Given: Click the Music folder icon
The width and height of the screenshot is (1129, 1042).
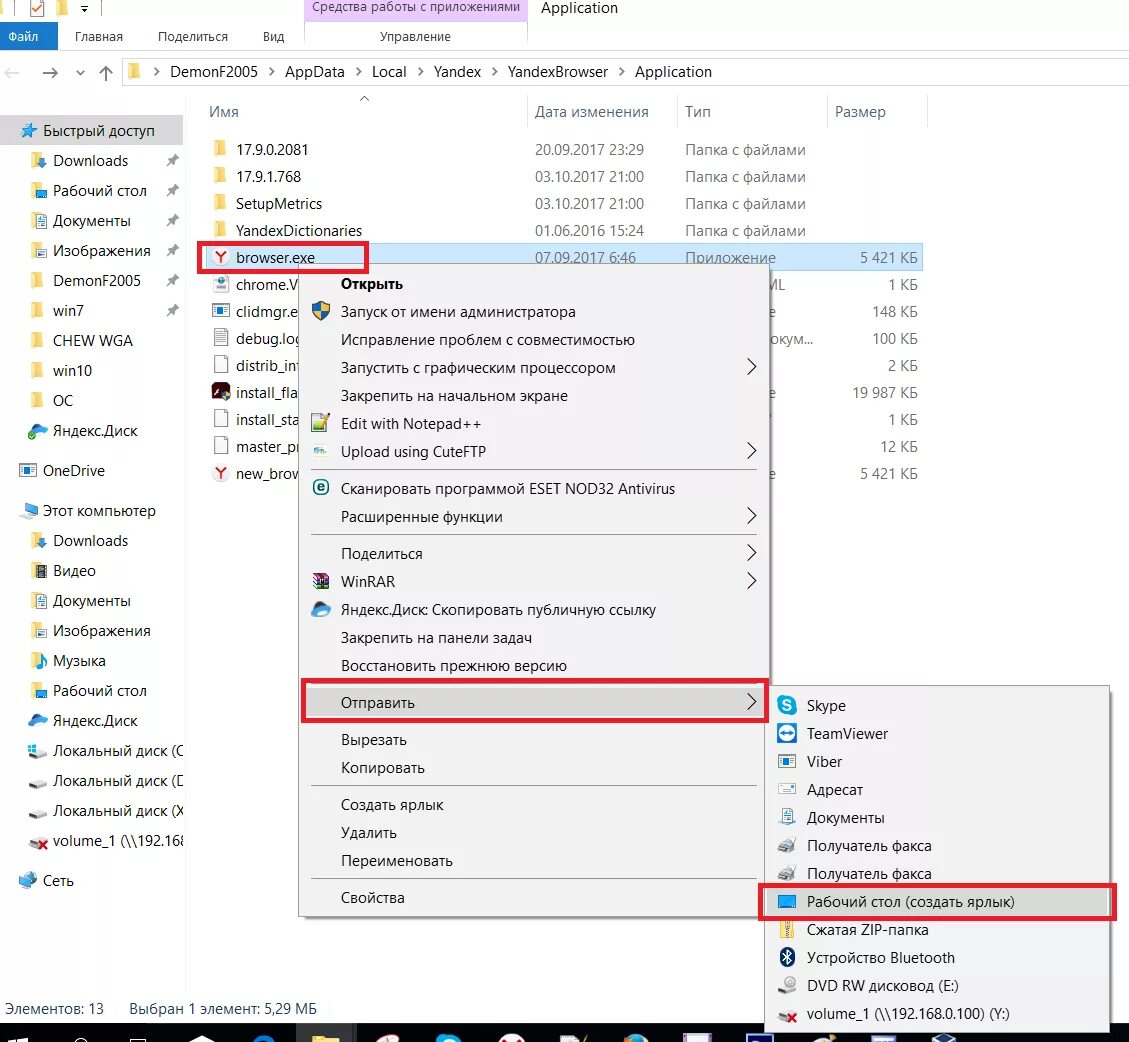Looking at the screenshot, I should [40, 660].
